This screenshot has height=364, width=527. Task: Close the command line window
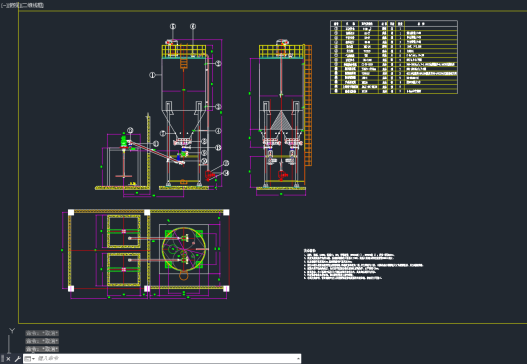click(x=8, y=359)
